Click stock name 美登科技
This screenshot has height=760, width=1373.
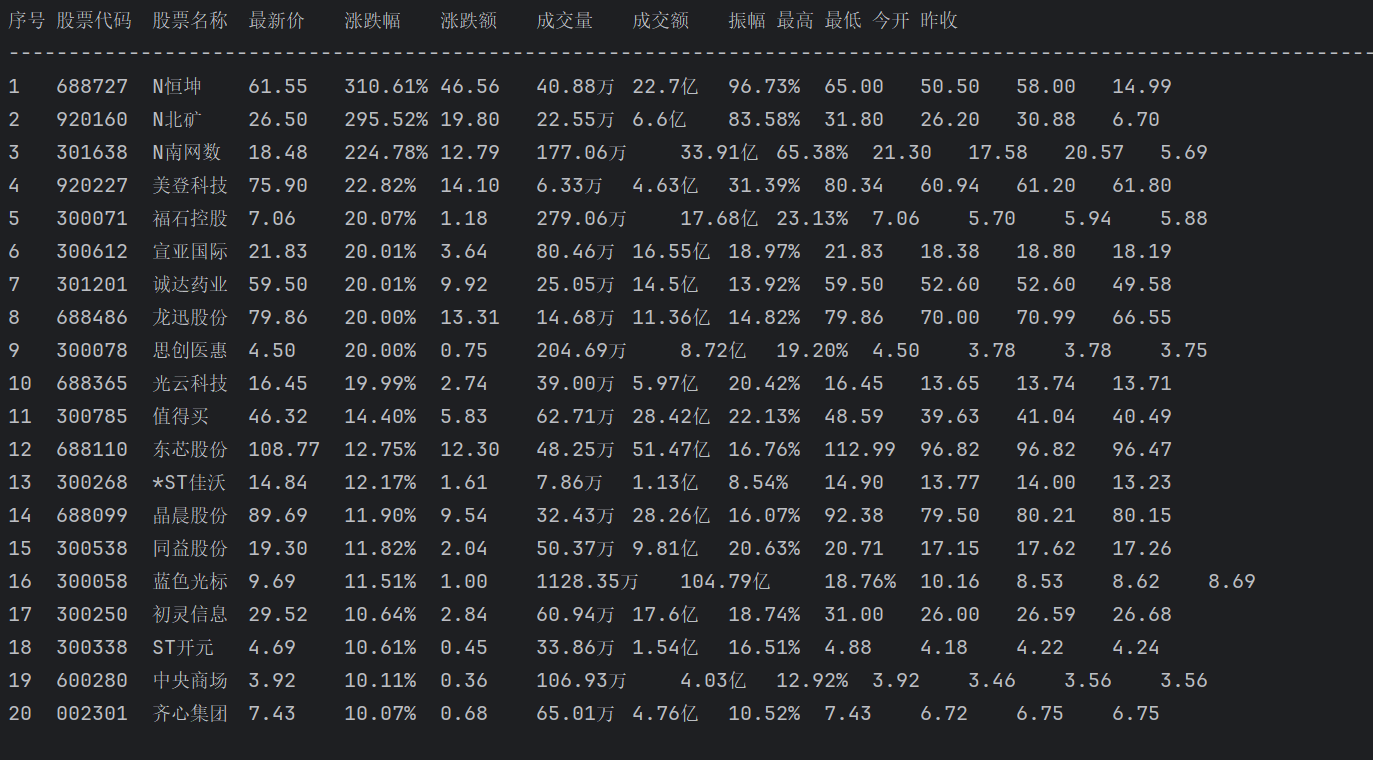[190, 186]
